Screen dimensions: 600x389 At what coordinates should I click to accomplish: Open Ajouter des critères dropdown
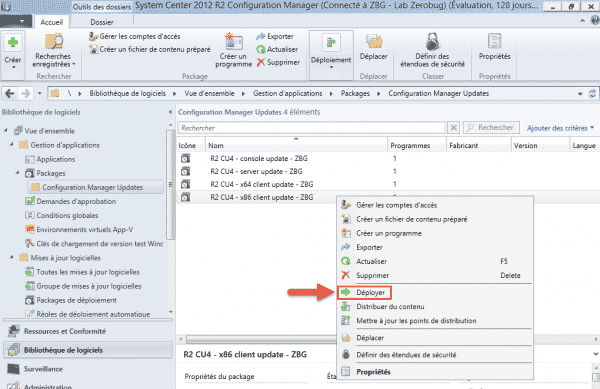[x=560, y=128]
